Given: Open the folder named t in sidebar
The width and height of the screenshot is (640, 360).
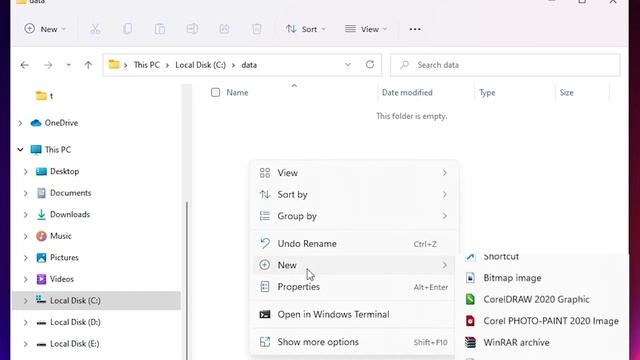Looking at the screenshot, I should [44, 96].
